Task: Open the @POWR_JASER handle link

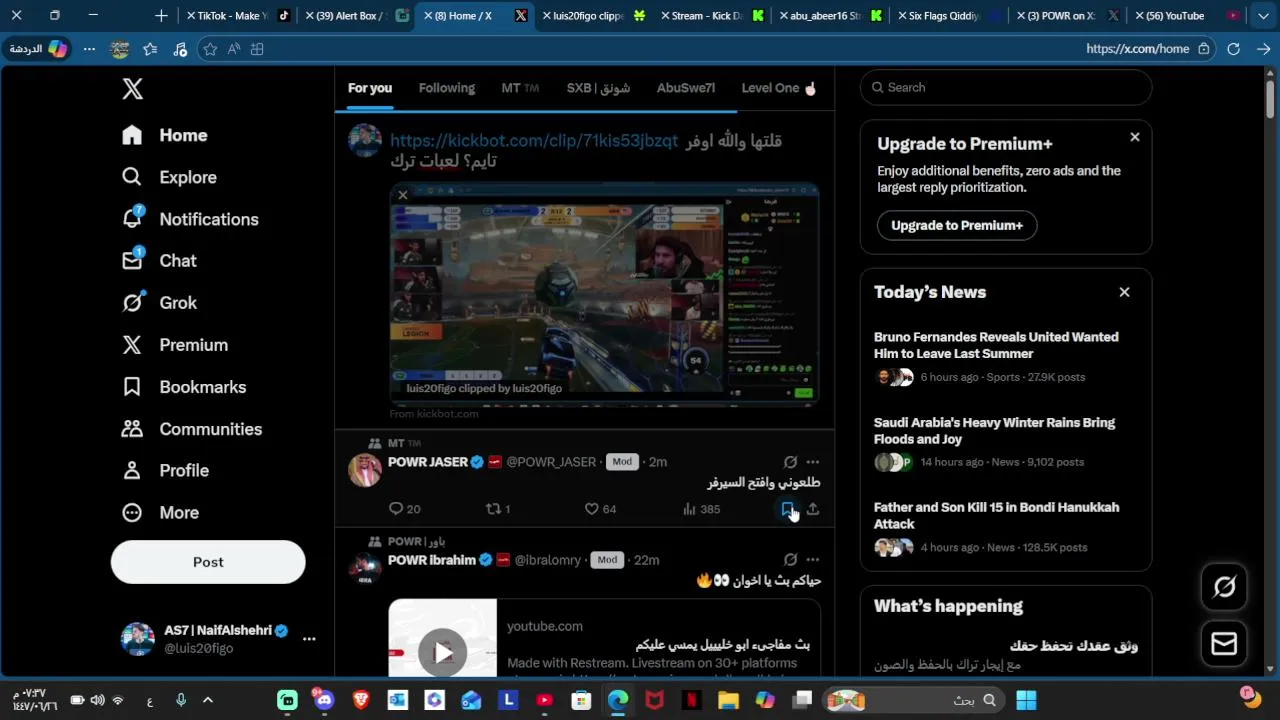Action: click(x=551, y=462)
